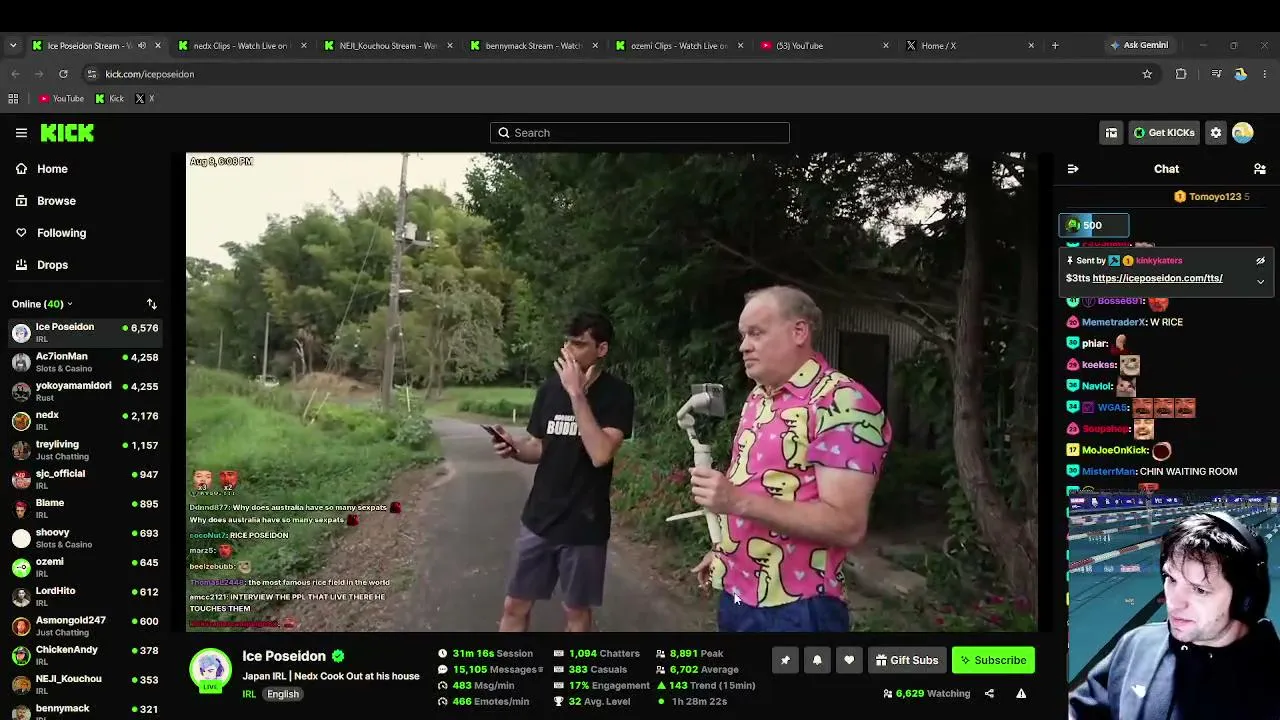Open Ac7ionMan channel in the sidebar

coord(85,362)
